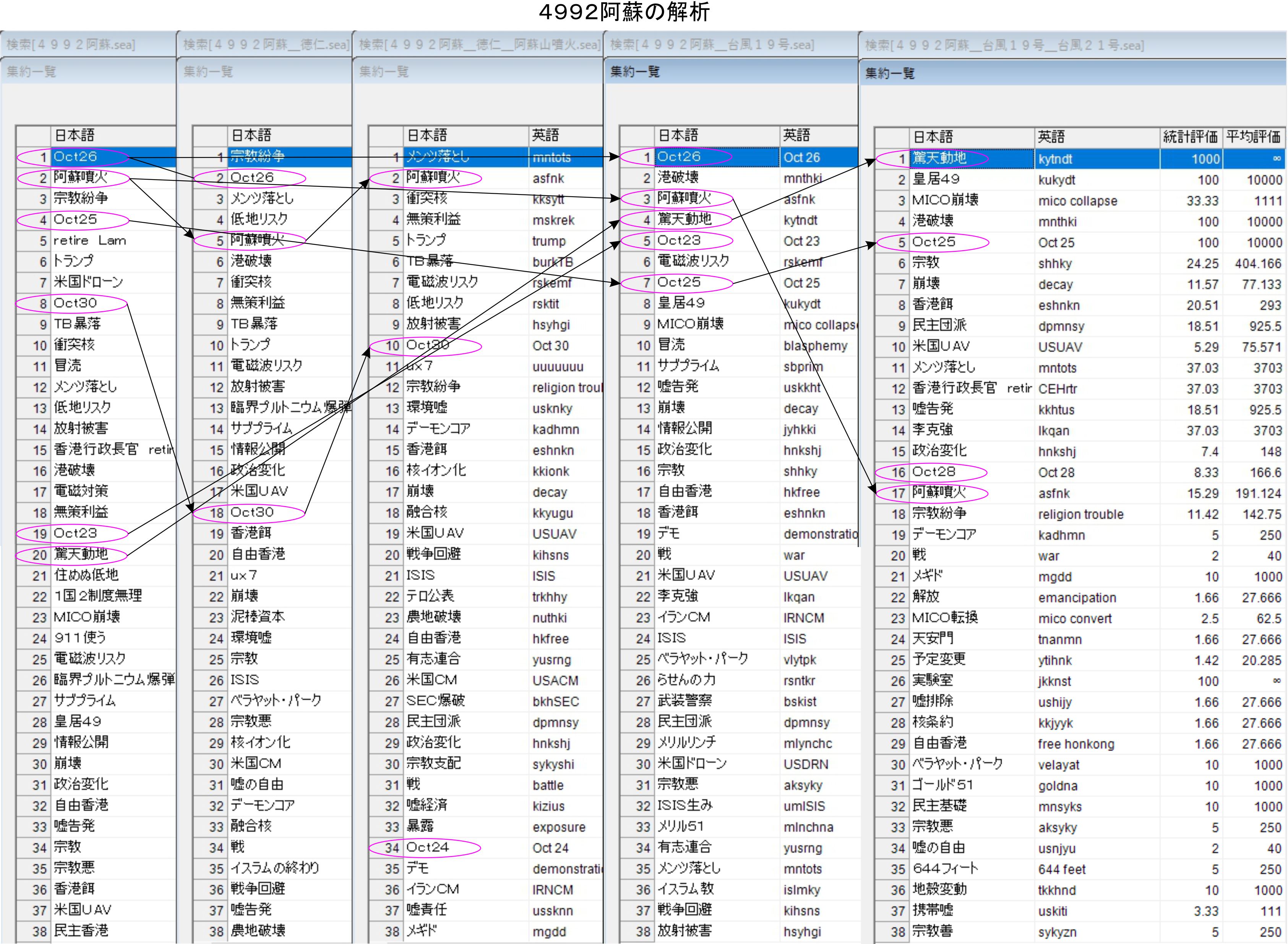Select Oct26 in row 1 of the first table
1288x944 pixels.
tap(75, 157)
